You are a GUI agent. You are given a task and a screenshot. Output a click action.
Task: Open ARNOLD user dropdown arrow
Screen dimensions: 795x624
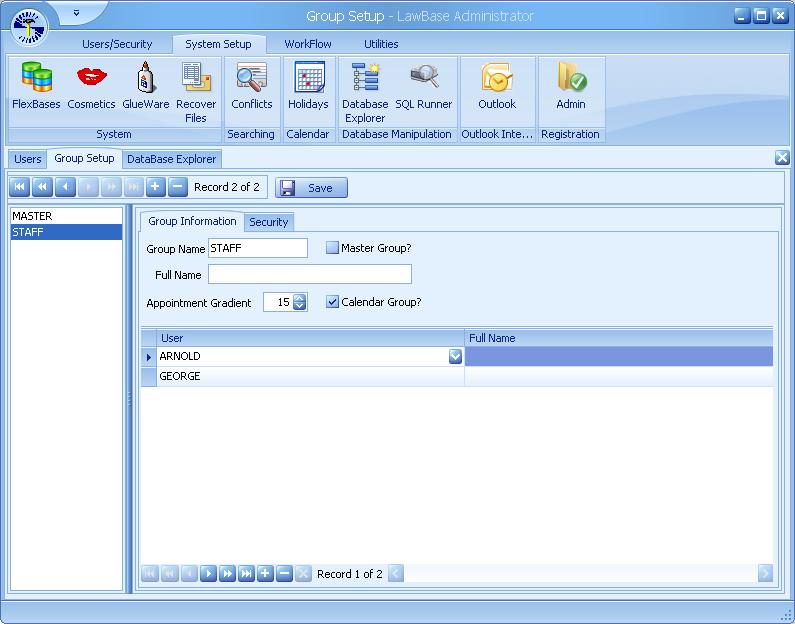pos(455,356)
